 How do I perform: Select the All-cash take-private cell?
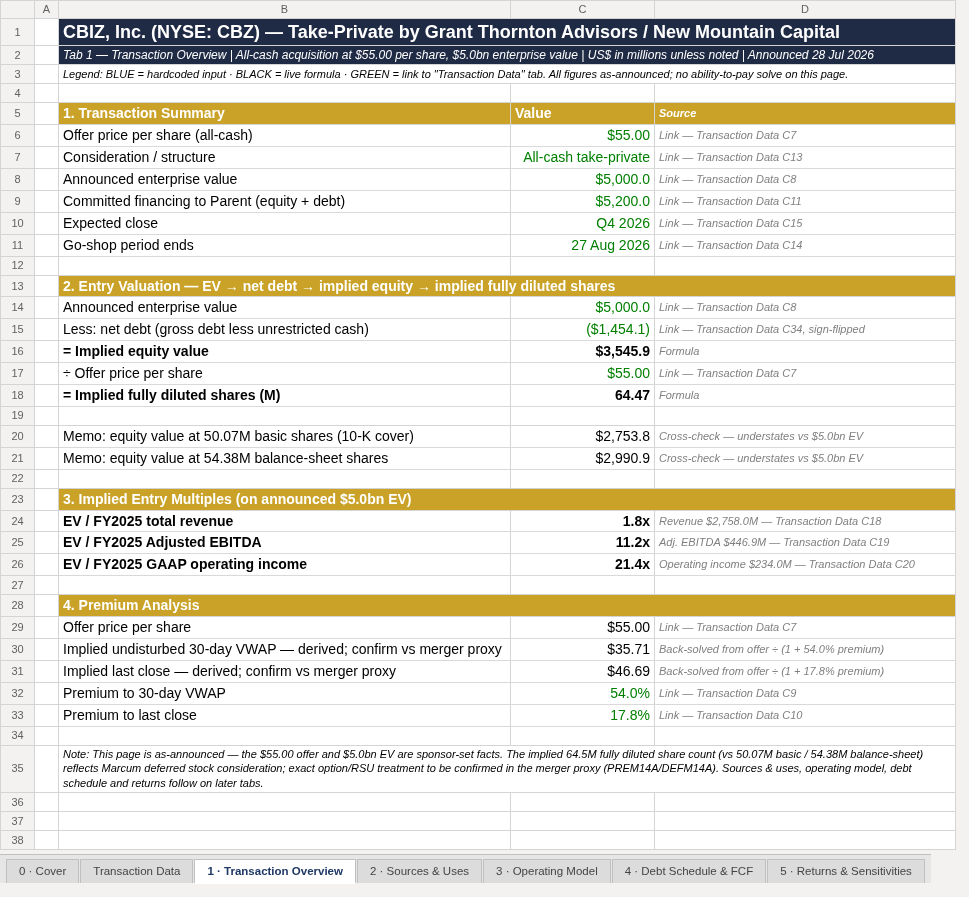click(x=582, y=158)
